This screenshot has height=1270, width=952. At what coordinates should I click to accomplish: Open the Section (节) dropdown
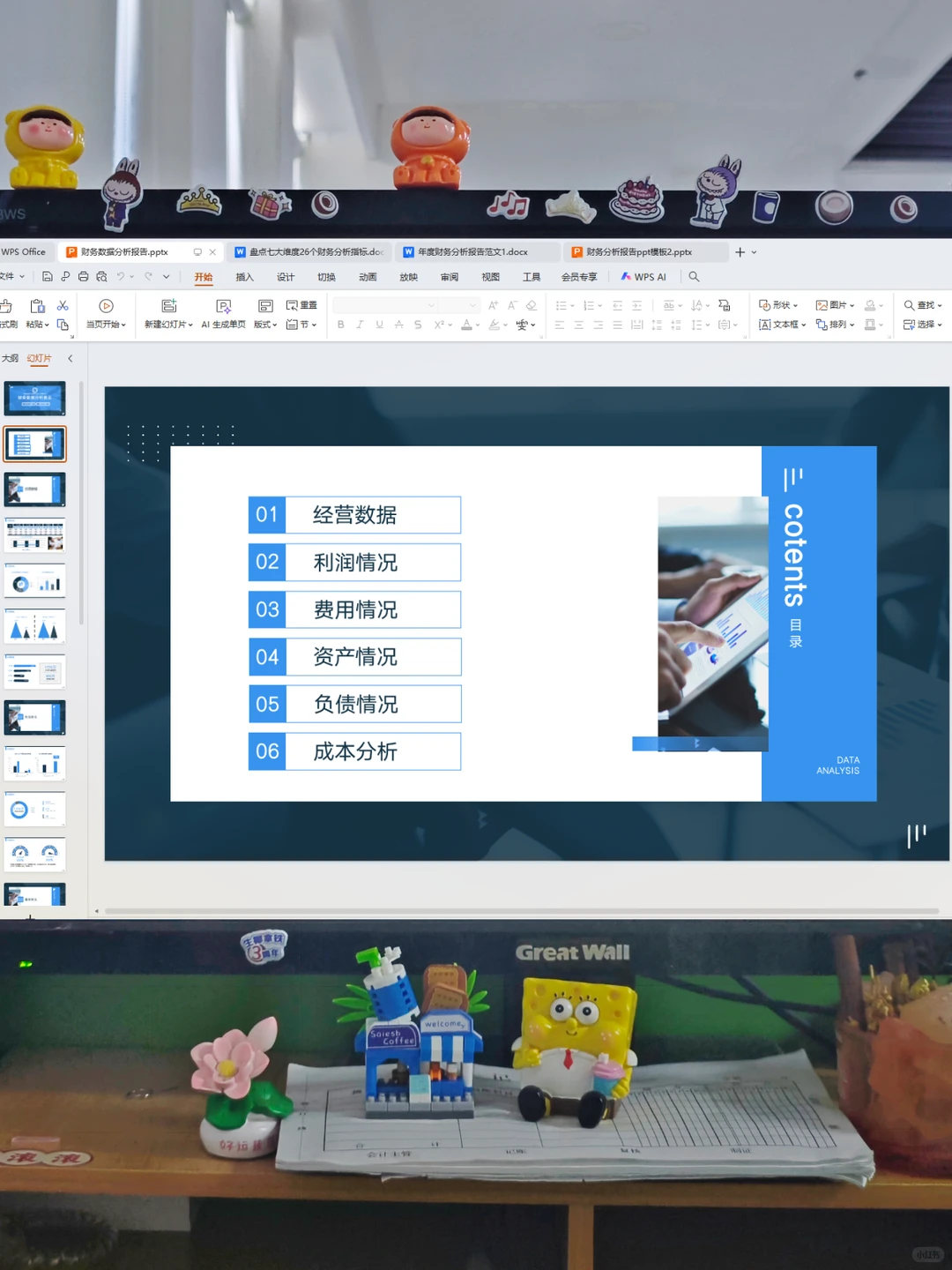[x=301, y=325]
